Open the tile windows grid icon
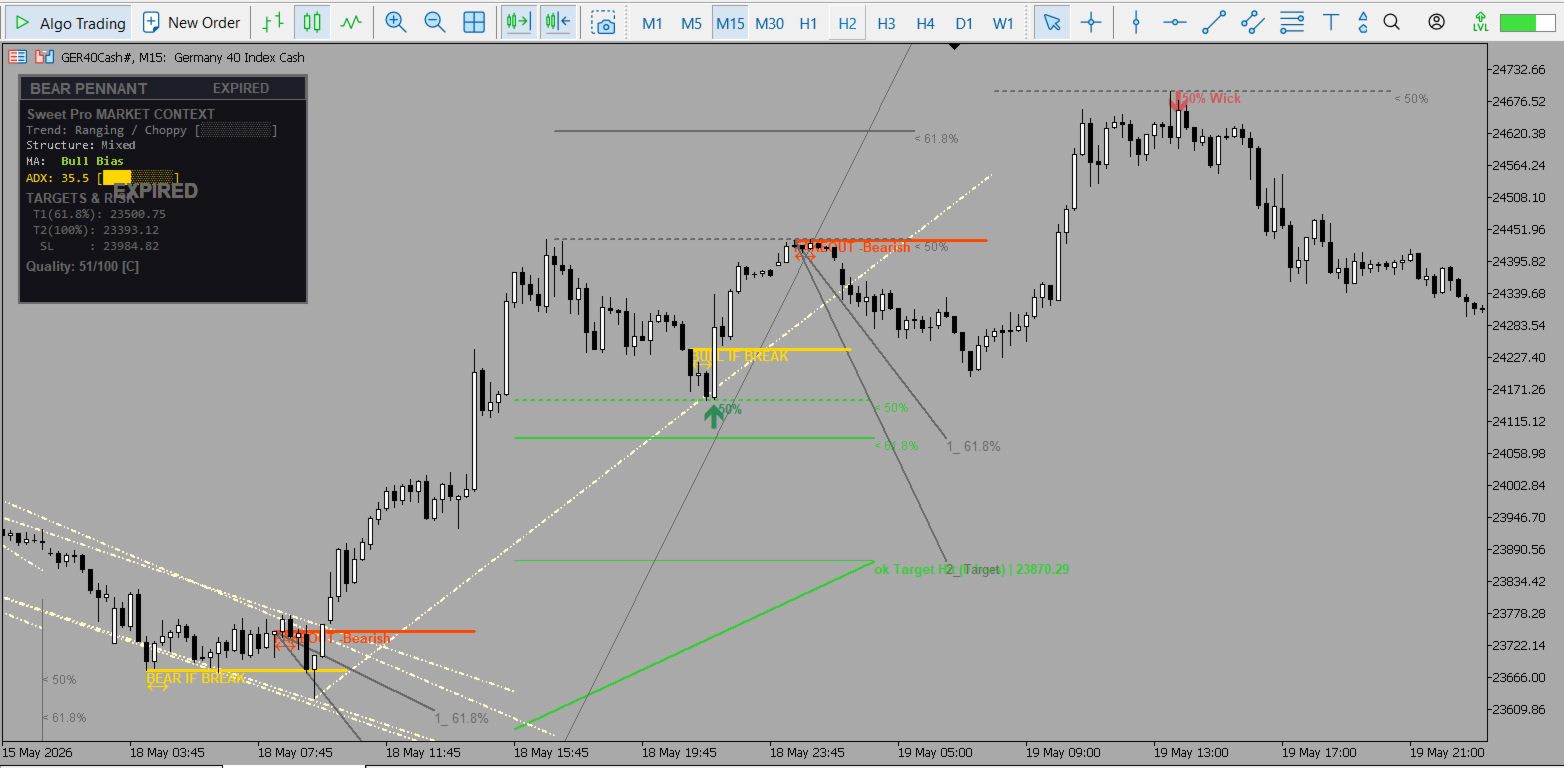The height and width of the screenshot is (768, 1564). tap(474, 22)
